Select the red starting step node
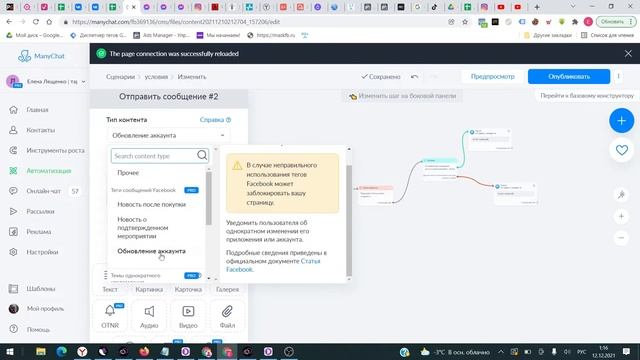640x360 pixels. (376, 194)
